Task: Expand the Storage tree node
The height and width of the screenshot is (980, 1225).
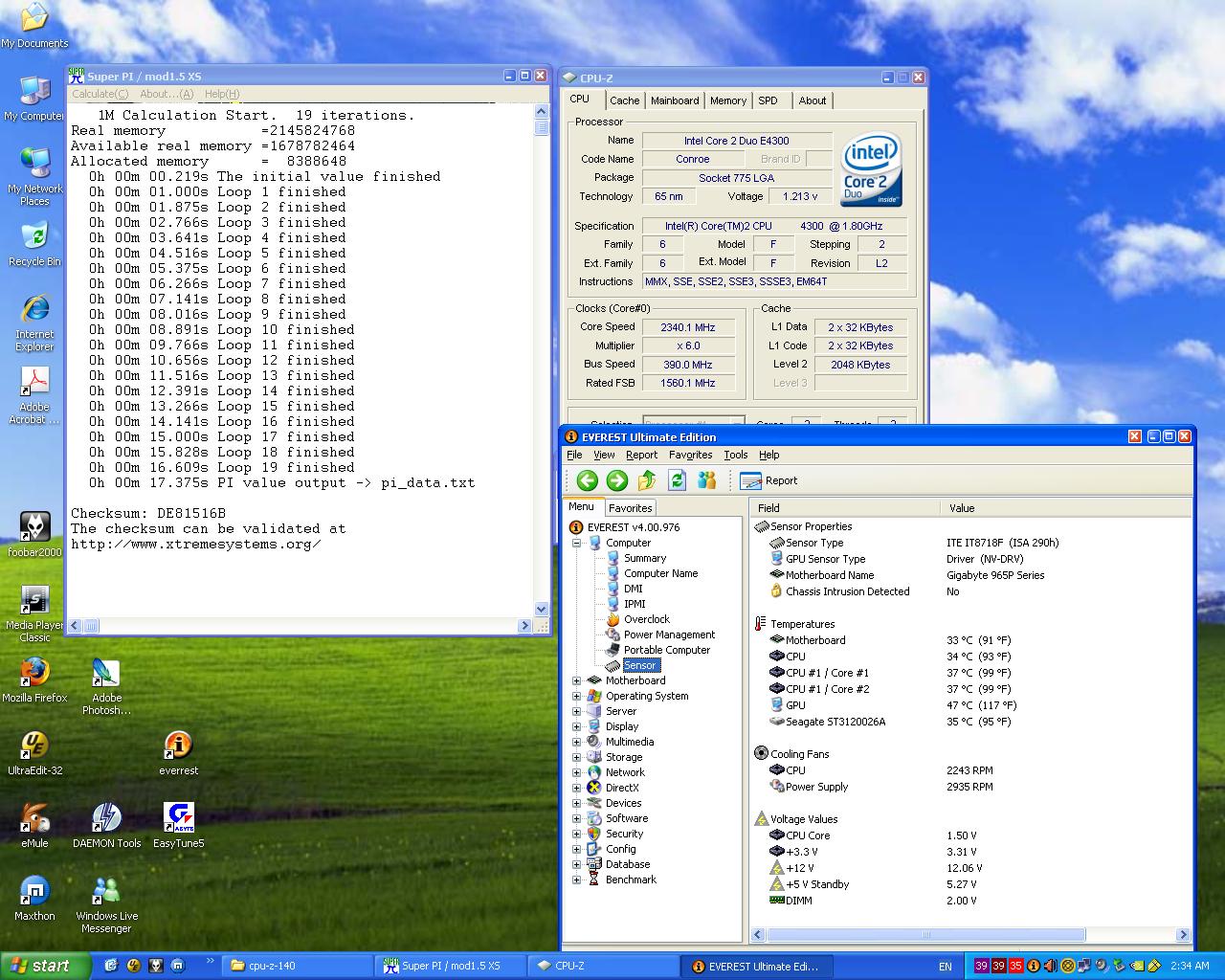Action: pyautogui.click(x=577, y=757)
